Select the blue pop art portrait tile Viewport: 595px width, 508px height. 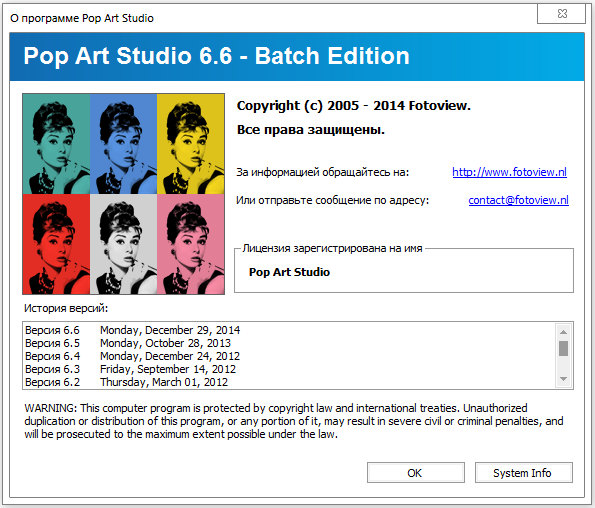(x=123, y=144)
